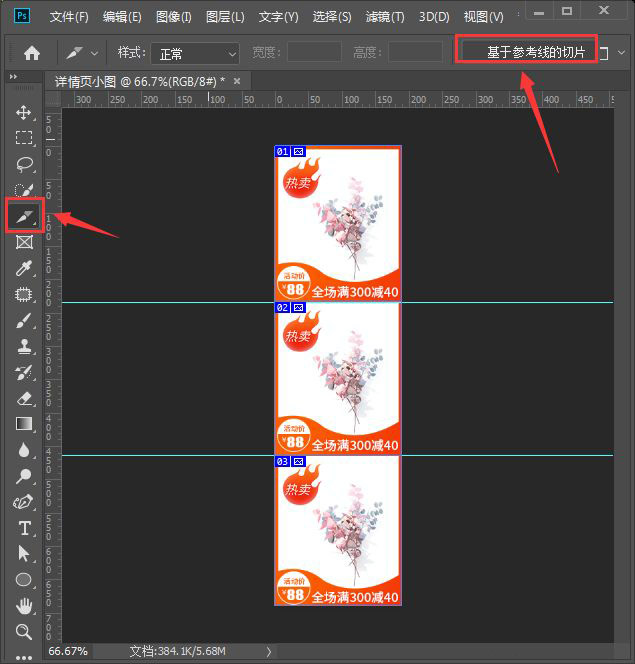
Task: Click document size 文档:384.1K/5.68M text
Action: tap(177, 651)
